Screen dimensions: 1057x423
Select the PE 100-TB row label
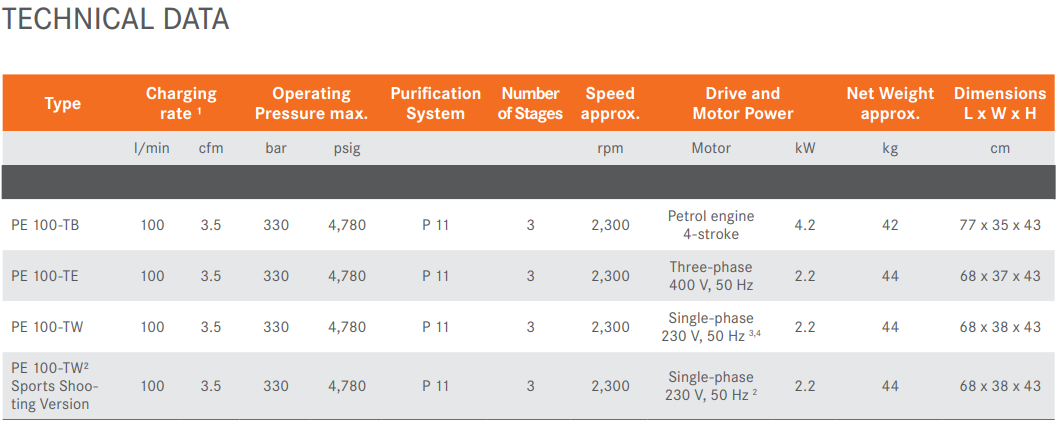[x=45, y=225]
